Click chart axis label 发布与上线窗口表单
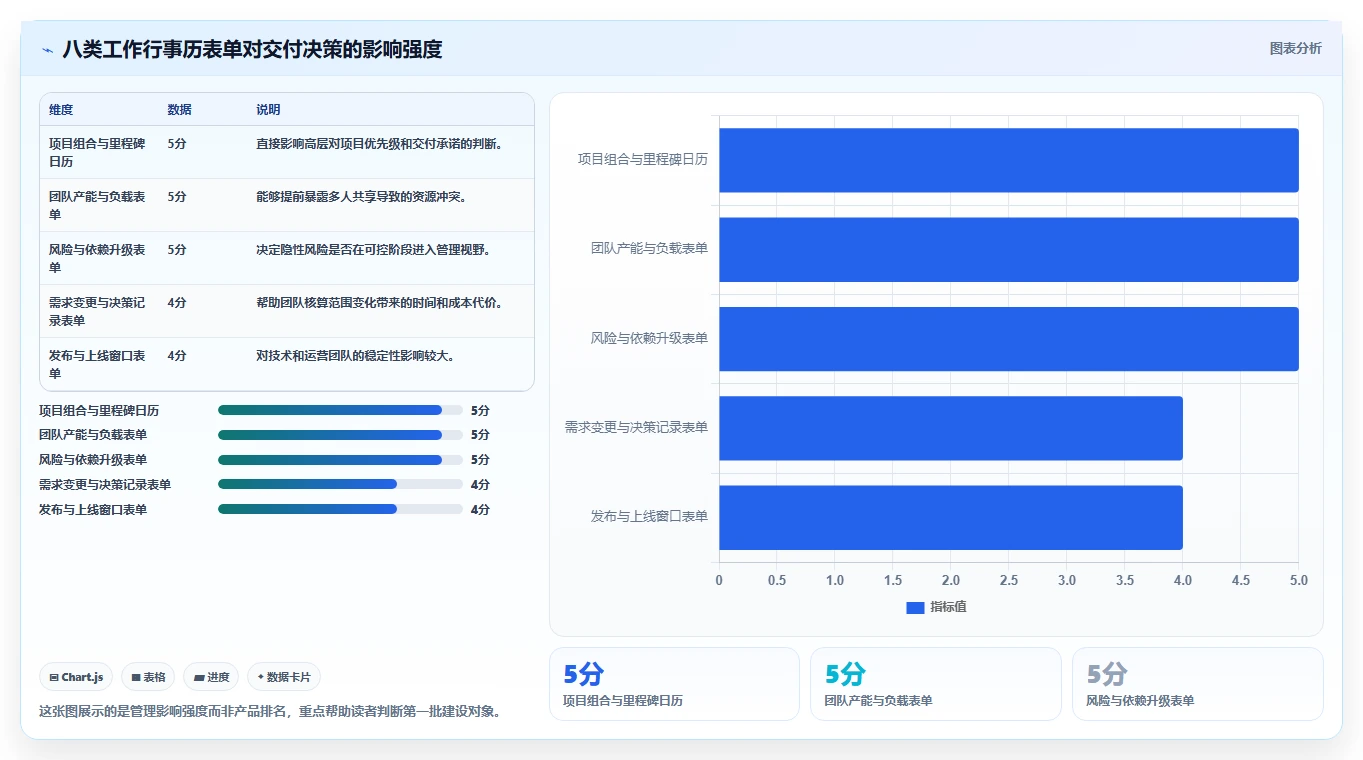 (649, 516)
